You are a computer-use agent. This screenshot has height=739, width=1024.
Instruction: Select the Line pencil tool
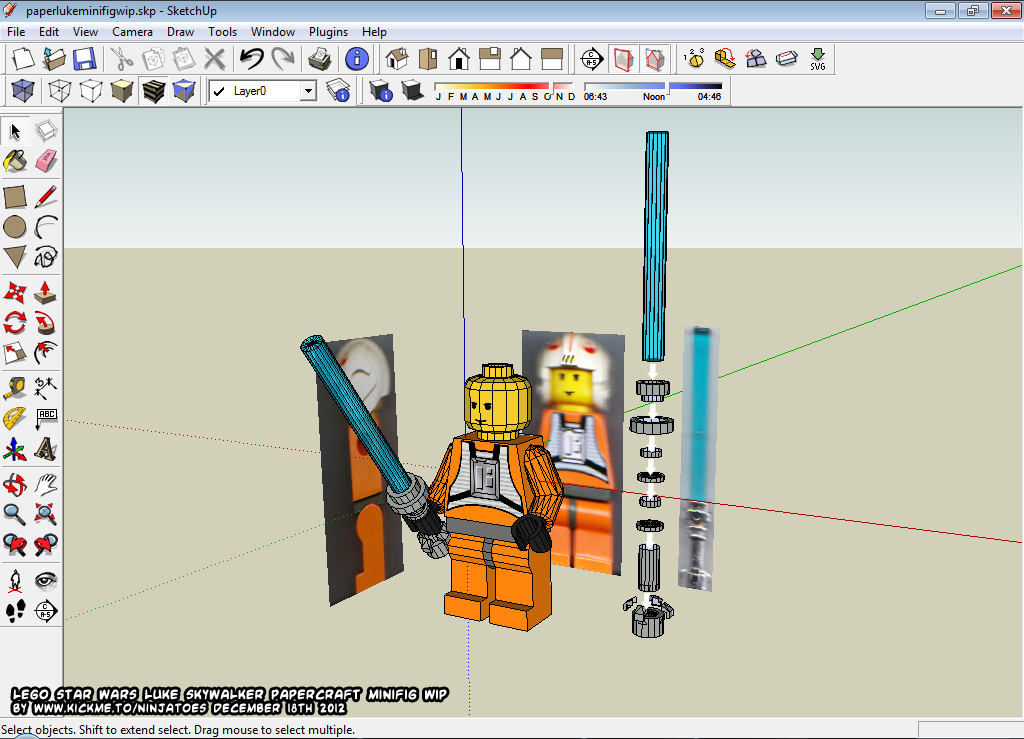(x=46, y=197)
